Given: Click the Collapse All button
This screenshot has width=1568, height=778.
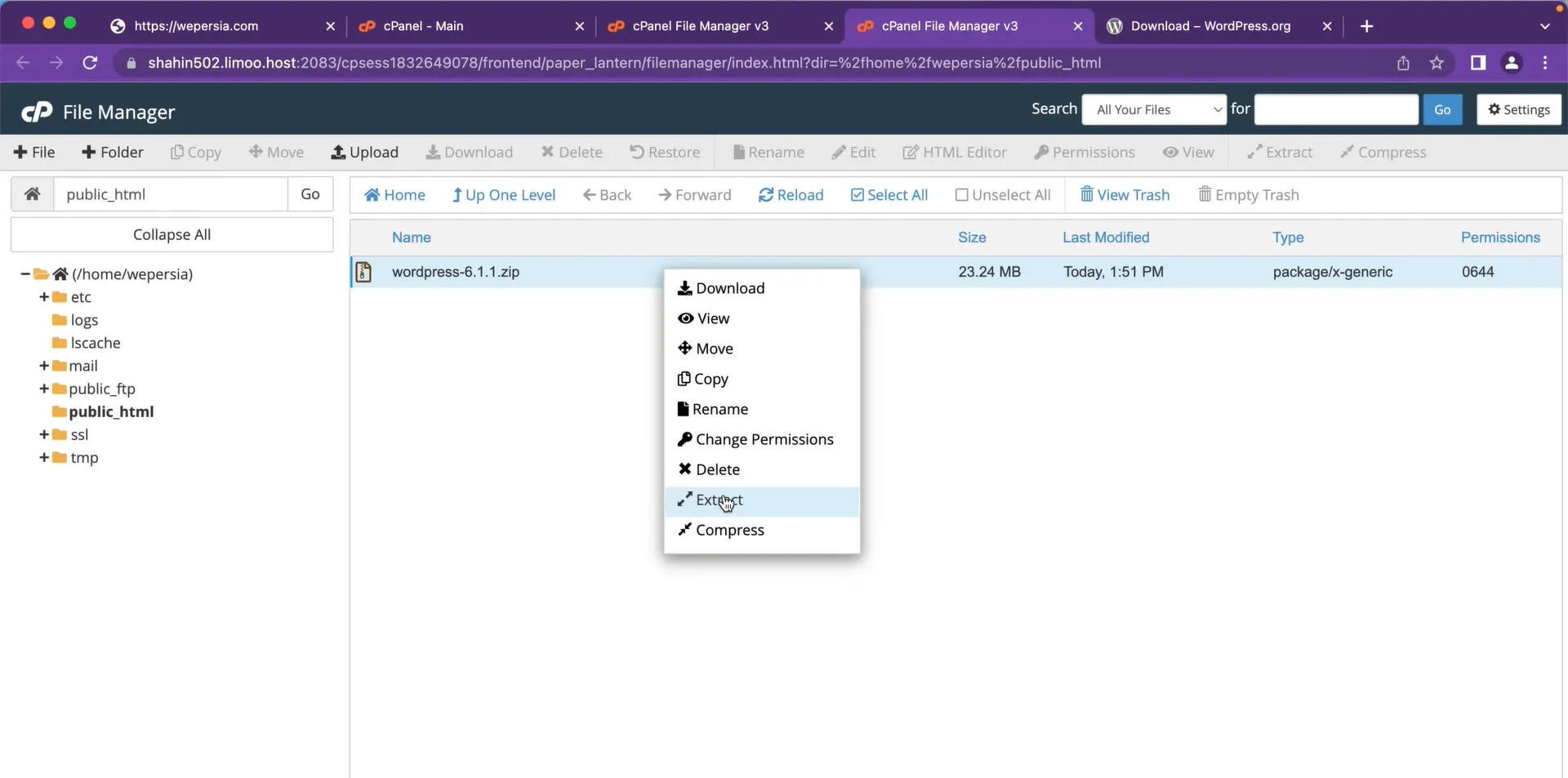Looking at the screenshot, I should coord(171,234).
